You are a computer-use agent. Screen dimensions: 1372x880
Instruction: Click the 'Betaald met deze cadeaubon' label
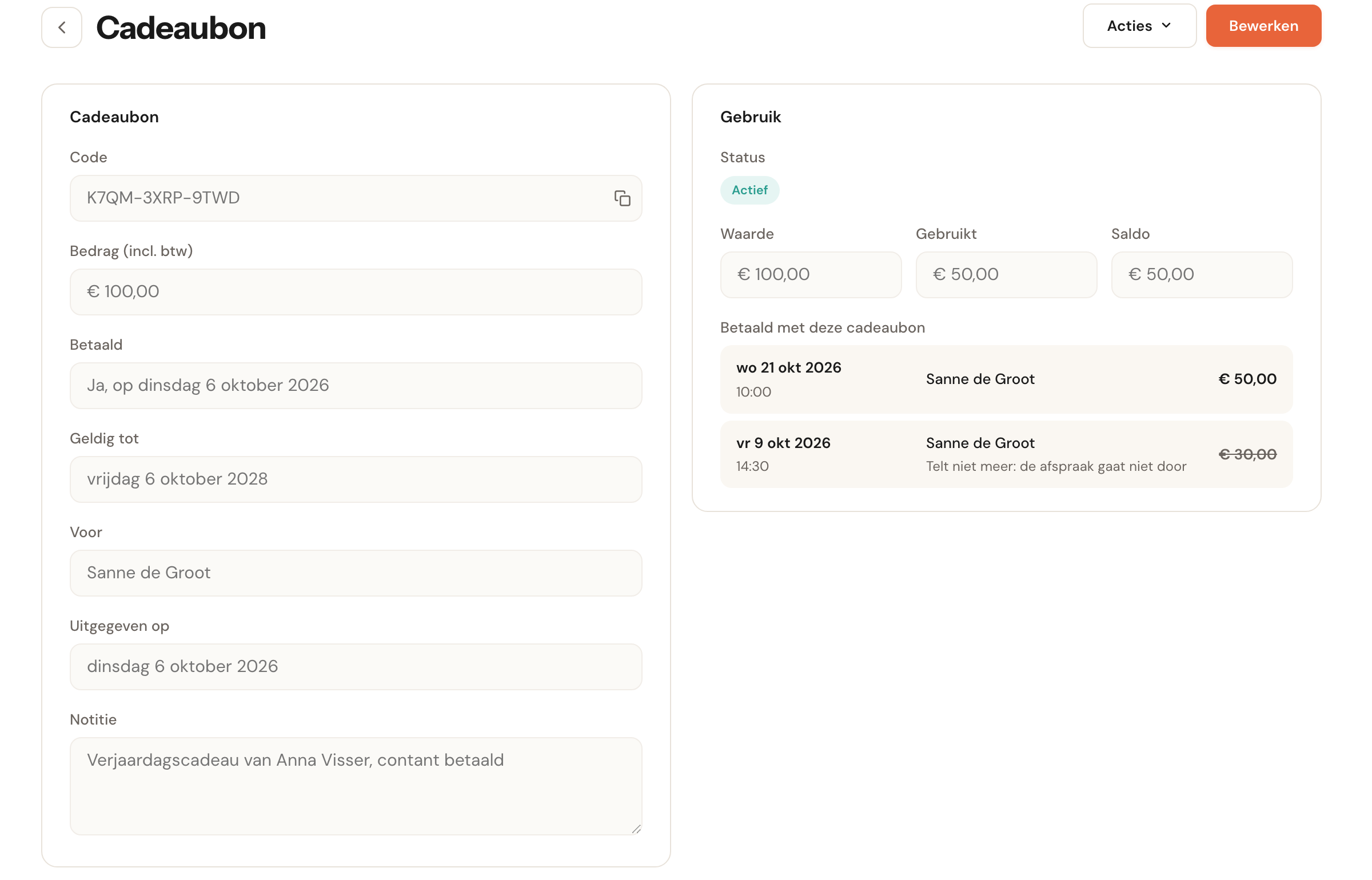pos(822,327)
